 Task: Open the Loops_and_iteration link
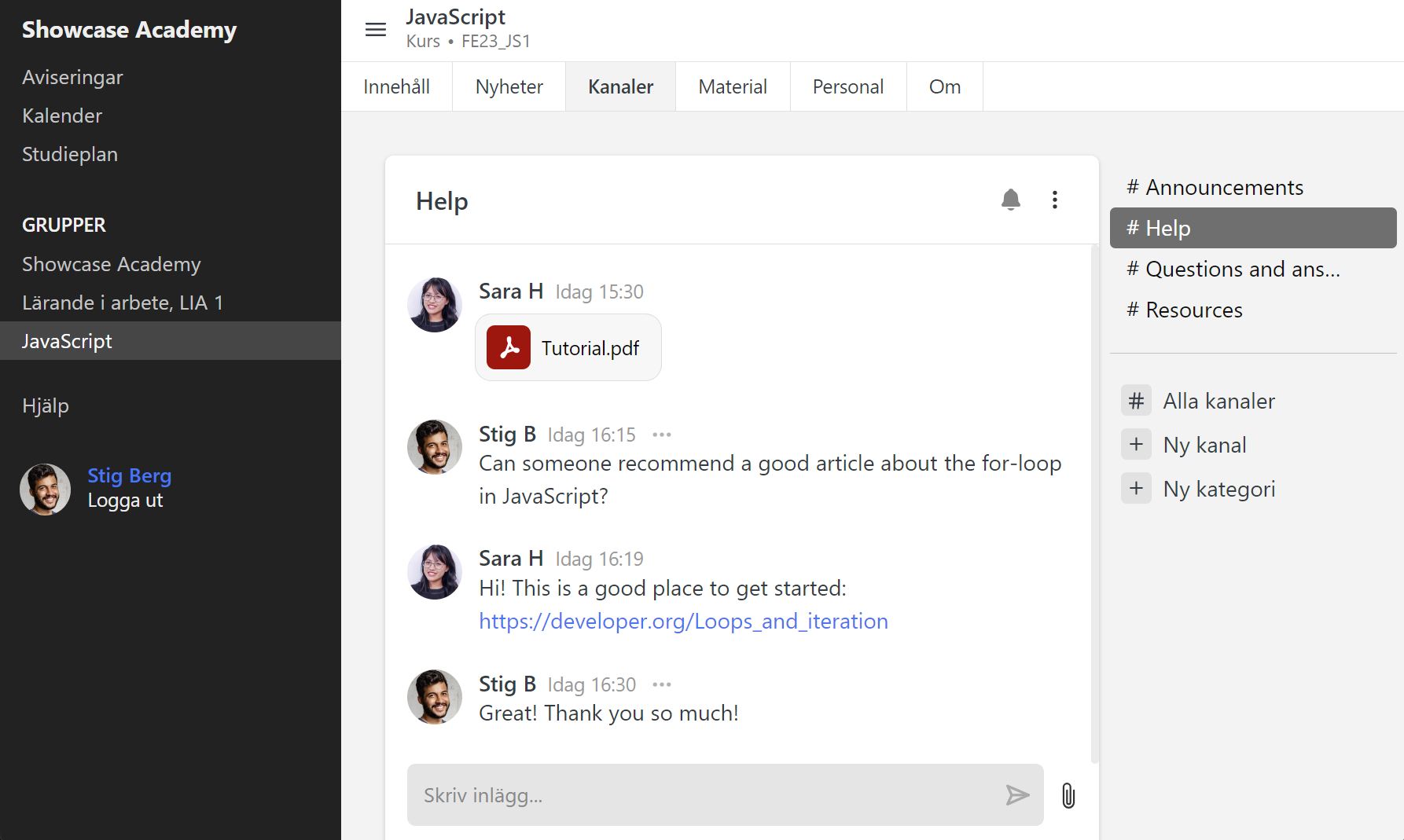683,621
